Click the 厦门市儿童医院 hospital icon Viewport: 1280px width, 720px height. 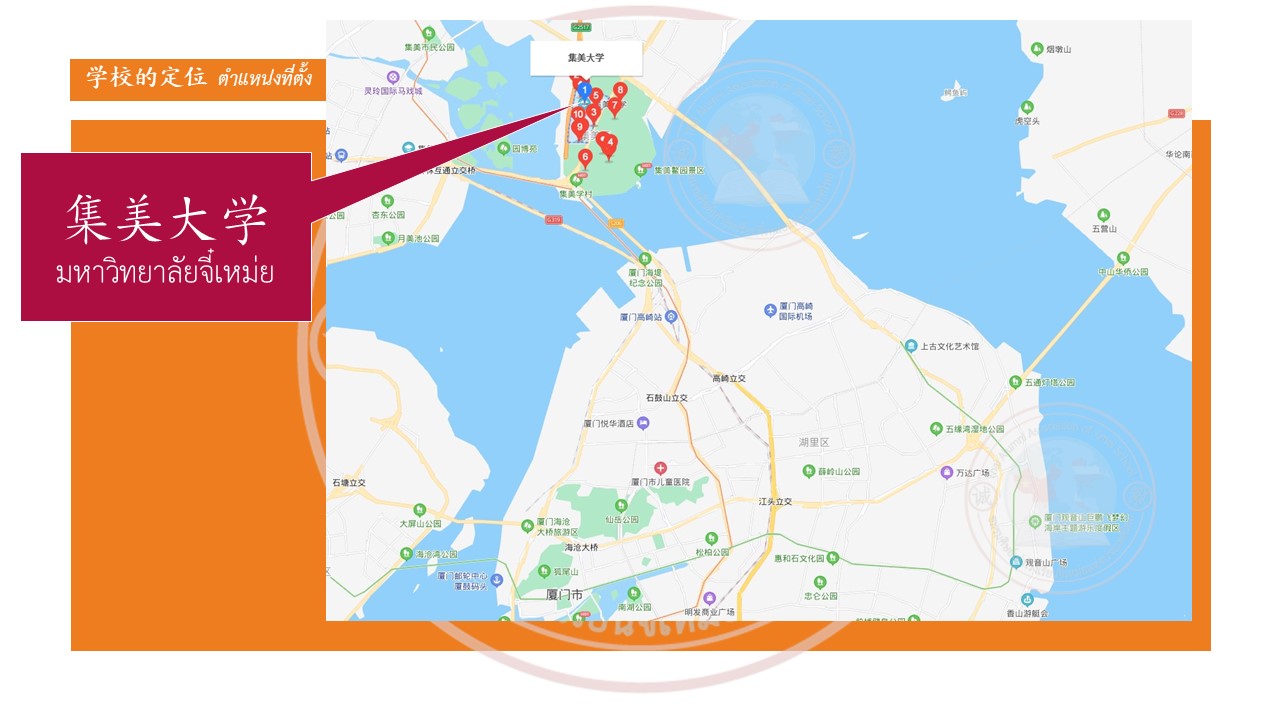pos(660,468)
